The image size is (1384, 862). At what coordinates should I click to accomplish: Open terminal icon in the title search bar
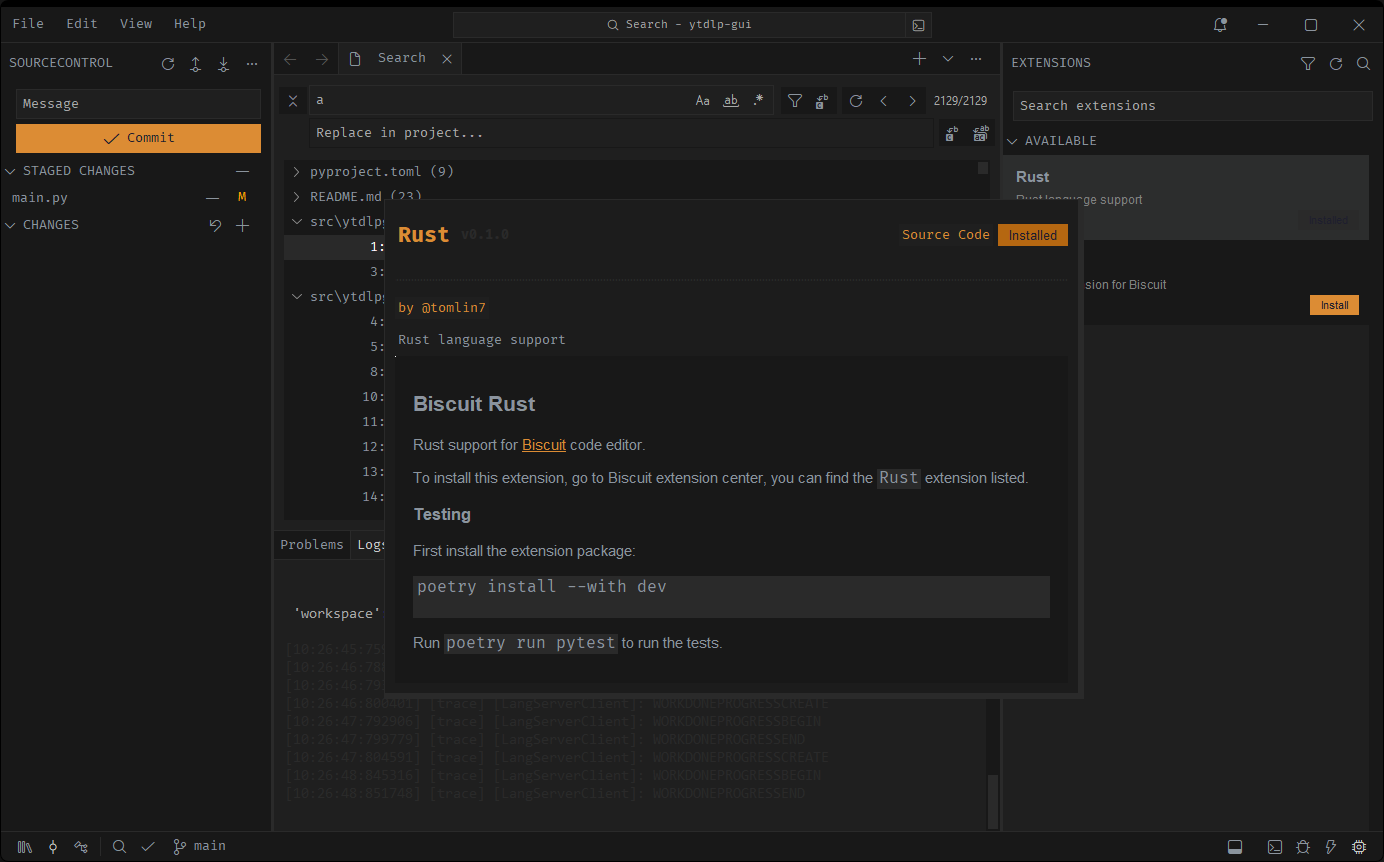(916, 25)
